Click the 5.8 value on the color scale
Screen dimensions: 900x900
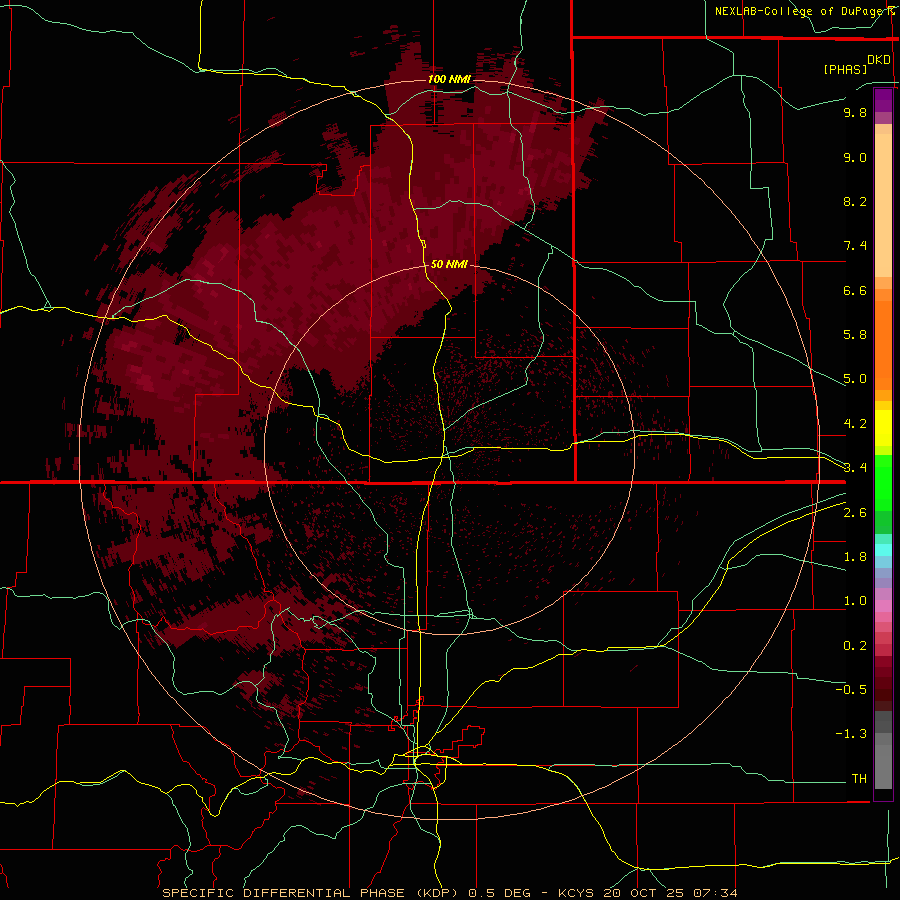(855, 335)
